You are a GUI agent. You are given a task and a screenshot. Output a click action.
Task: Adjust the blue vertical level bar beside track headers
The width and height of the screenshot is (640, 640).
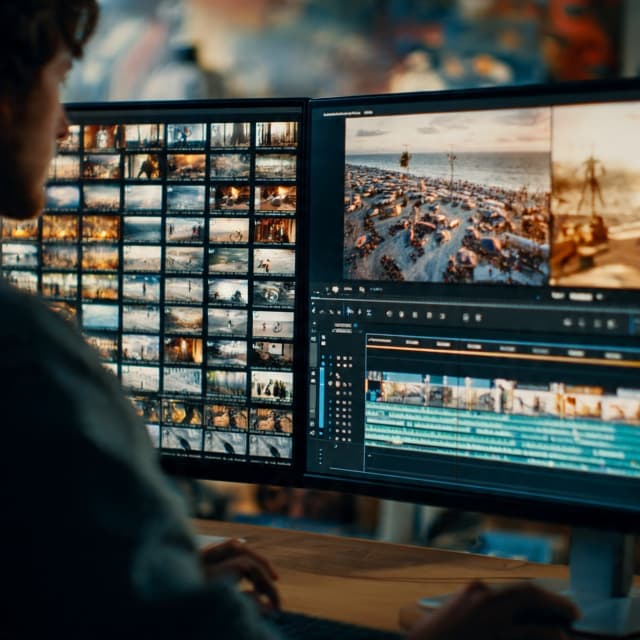[x=322, y=396]
